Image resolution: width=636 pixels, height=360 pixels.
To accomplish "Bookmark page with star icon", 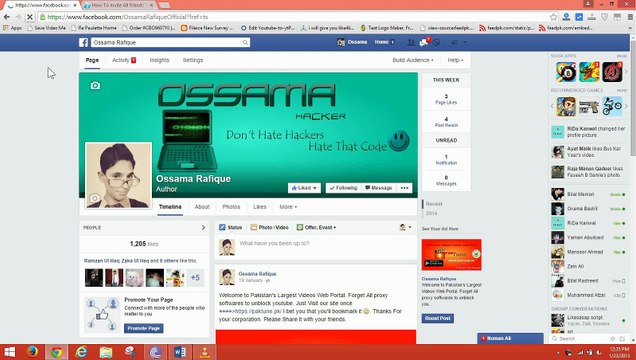I will point(553,17).
